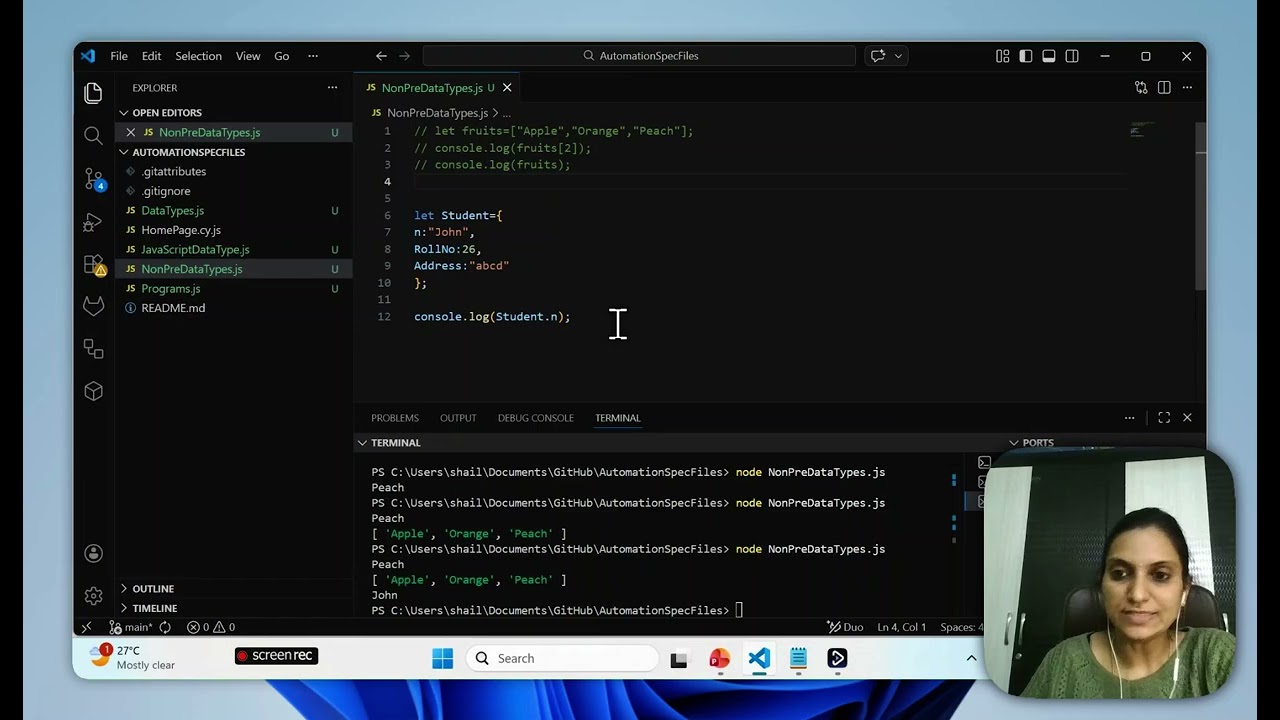Open the Edit menu
The width and height of the screenshot is (1280, 720).
[x=151, y=56]
